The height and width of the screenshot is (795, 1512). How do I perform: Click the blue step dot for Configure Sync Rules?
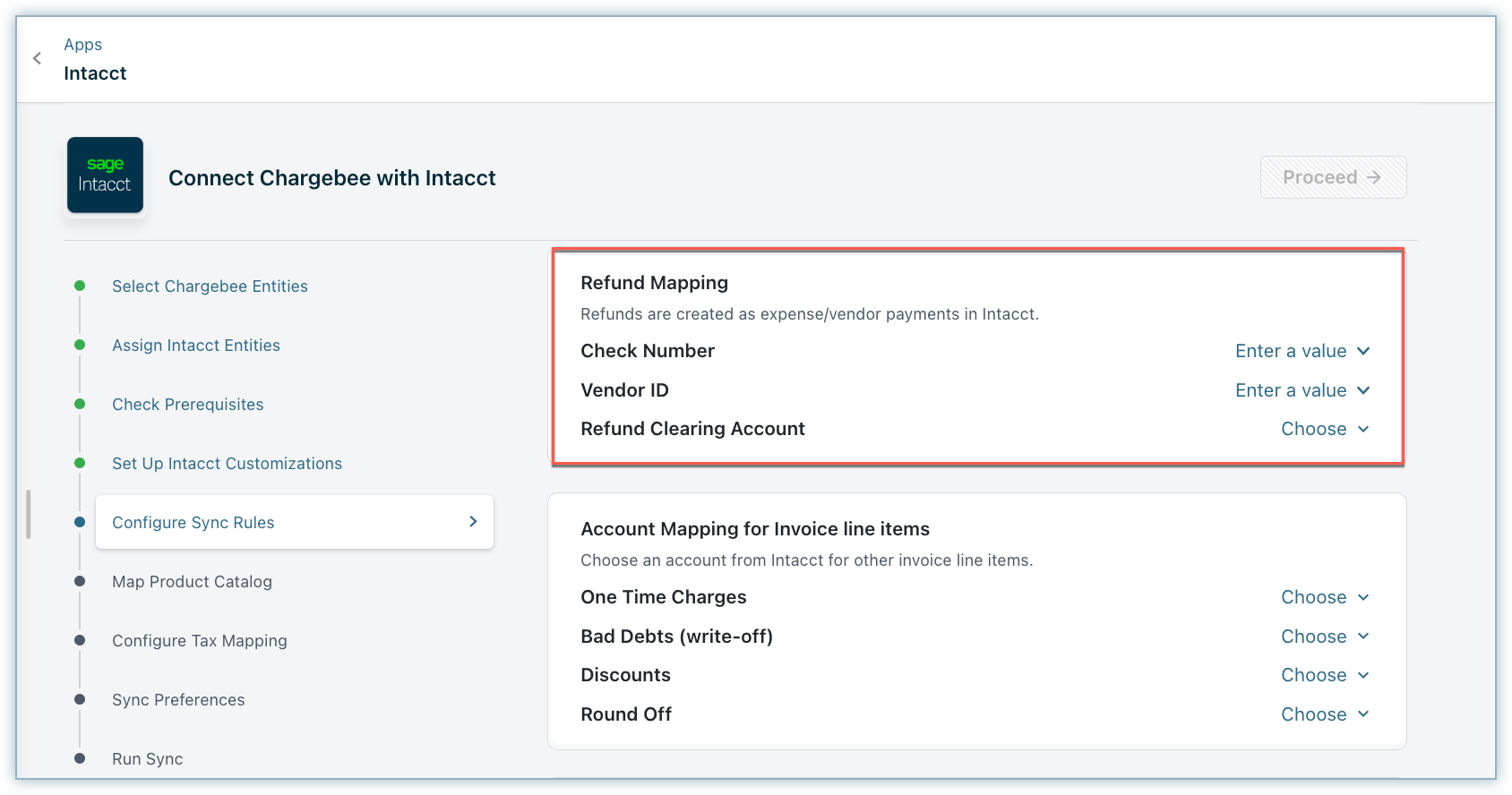pyautogui.click(x=80, y=523)
